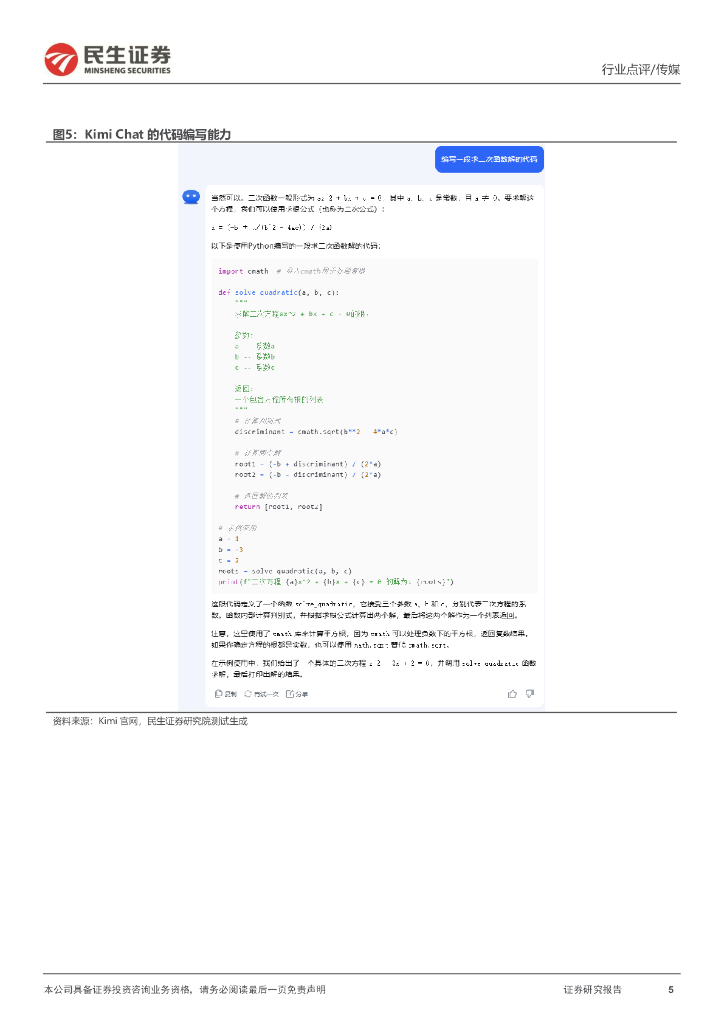Click the Kimi chatbot avatar icon
Viewport: 724px width, 1024px height.
[191, 197]
